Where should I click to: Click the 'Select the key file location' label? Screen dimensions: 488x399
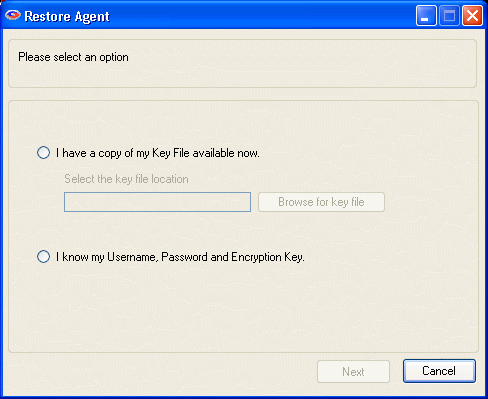pos(126,179)
